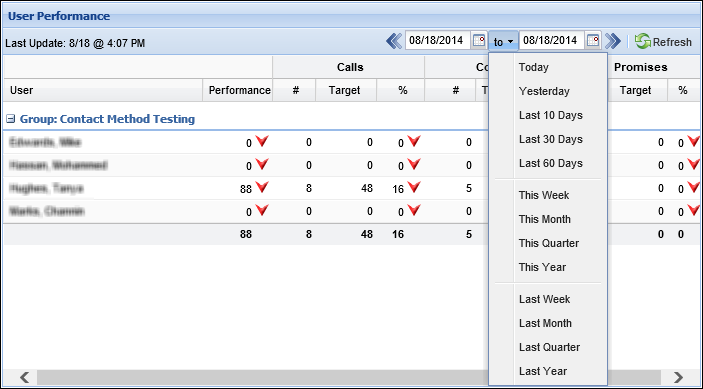Click the start date input field

coord(438,41)
